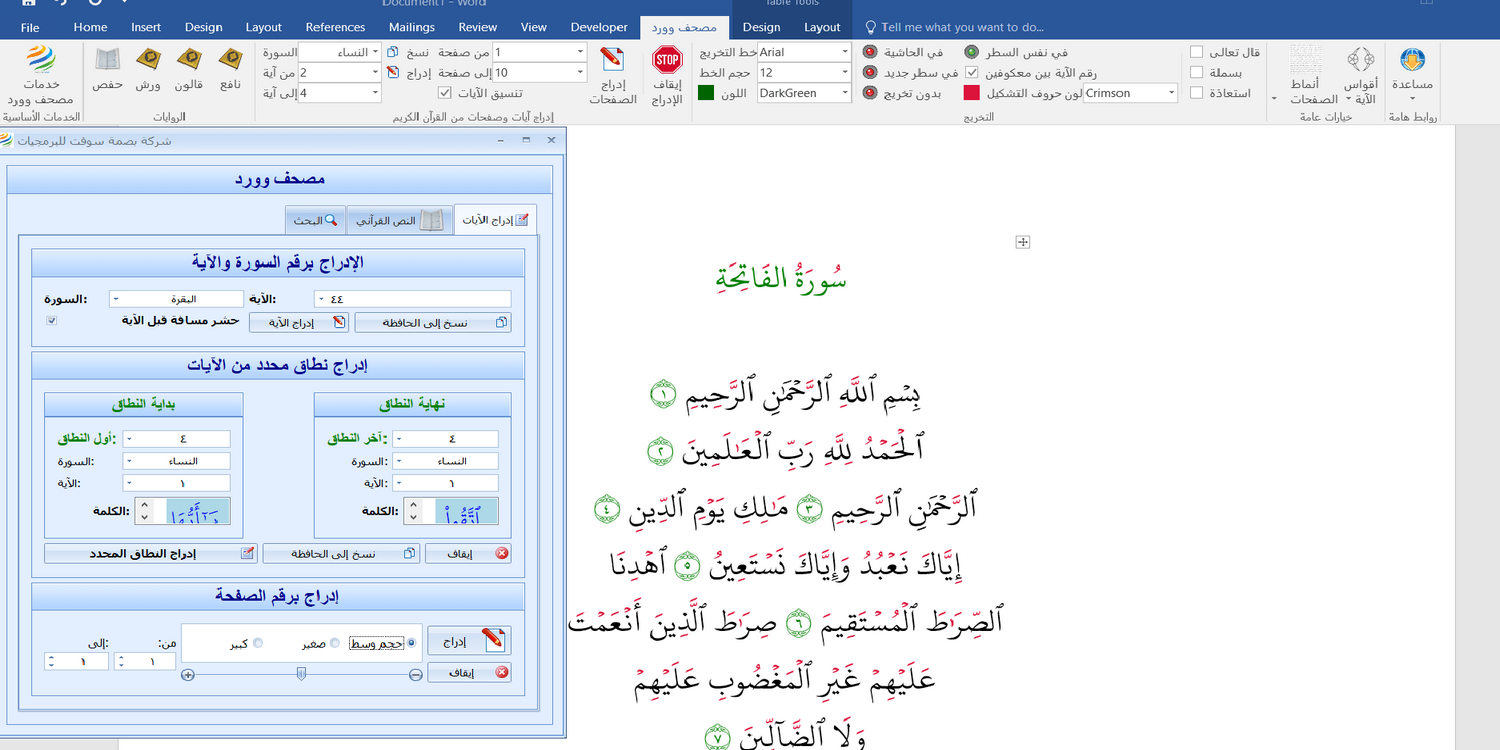Screen dimensions: 1500x750
Task: Click إدراج الآية button in panel
Action: pyautogui.click(x=298, y=322)
